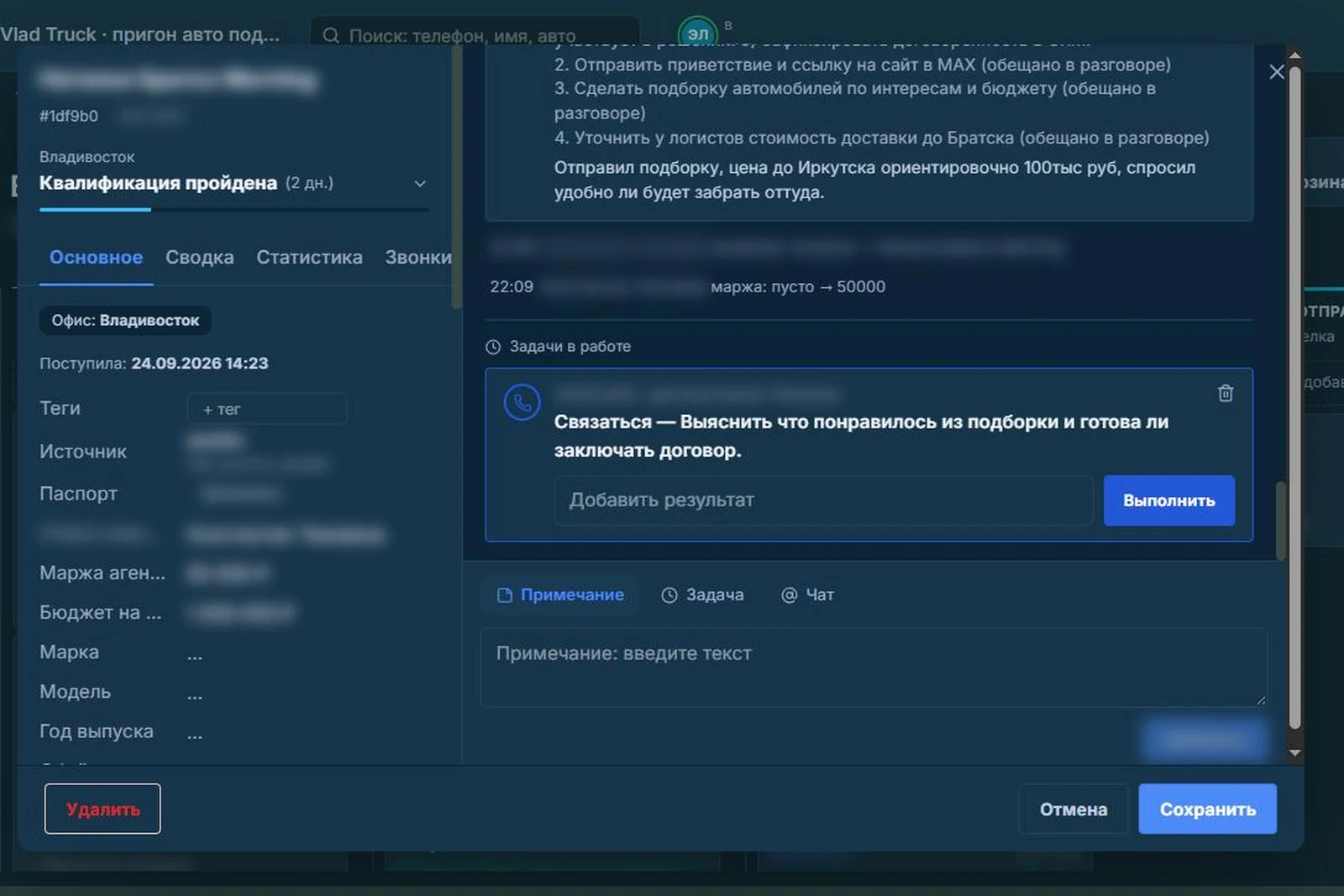Close the deal card with the X

[x=1277, y=72]
